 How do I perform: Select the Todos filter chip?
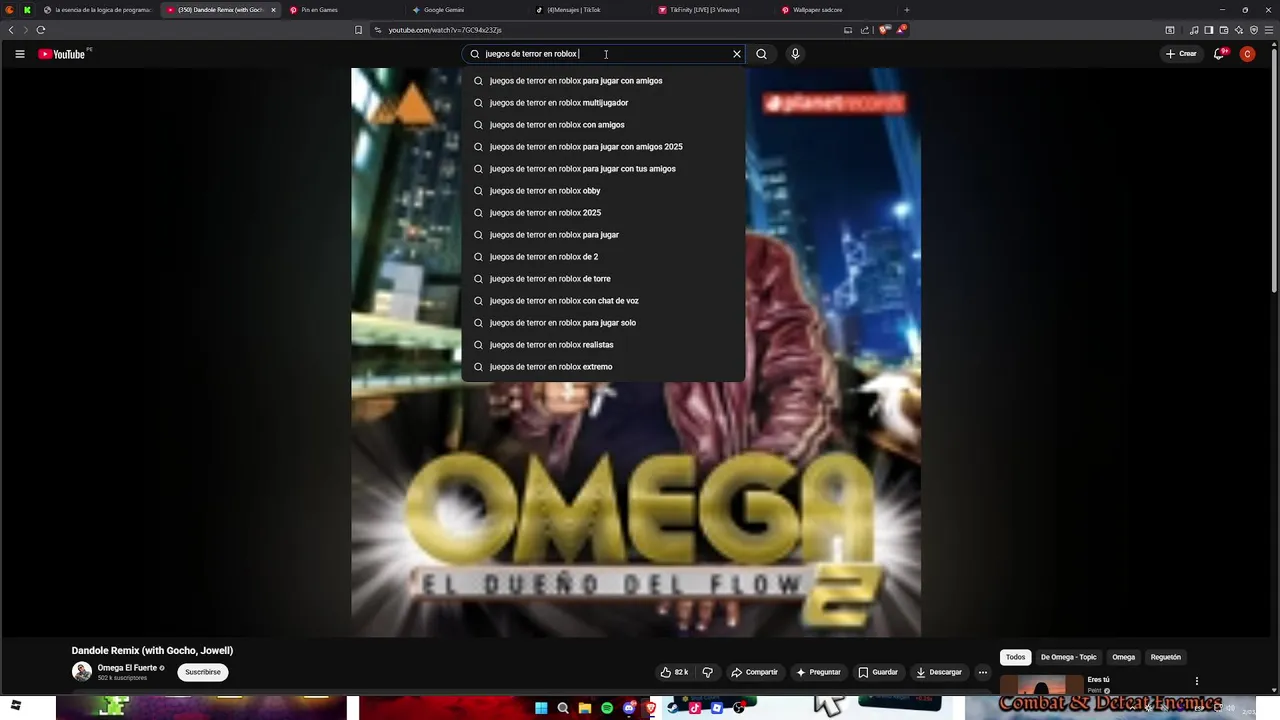(x=1015, y=657)
